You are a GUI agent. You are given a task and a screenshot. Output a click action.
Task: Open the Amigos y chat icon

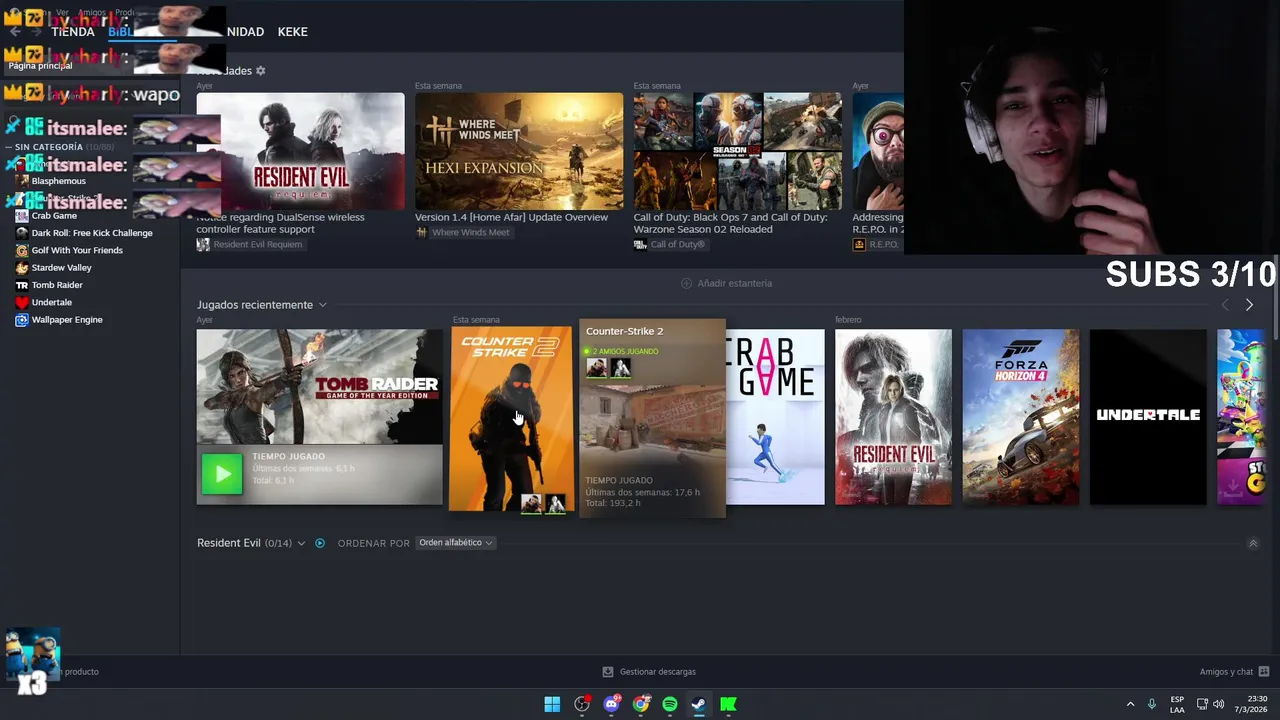1264,672
